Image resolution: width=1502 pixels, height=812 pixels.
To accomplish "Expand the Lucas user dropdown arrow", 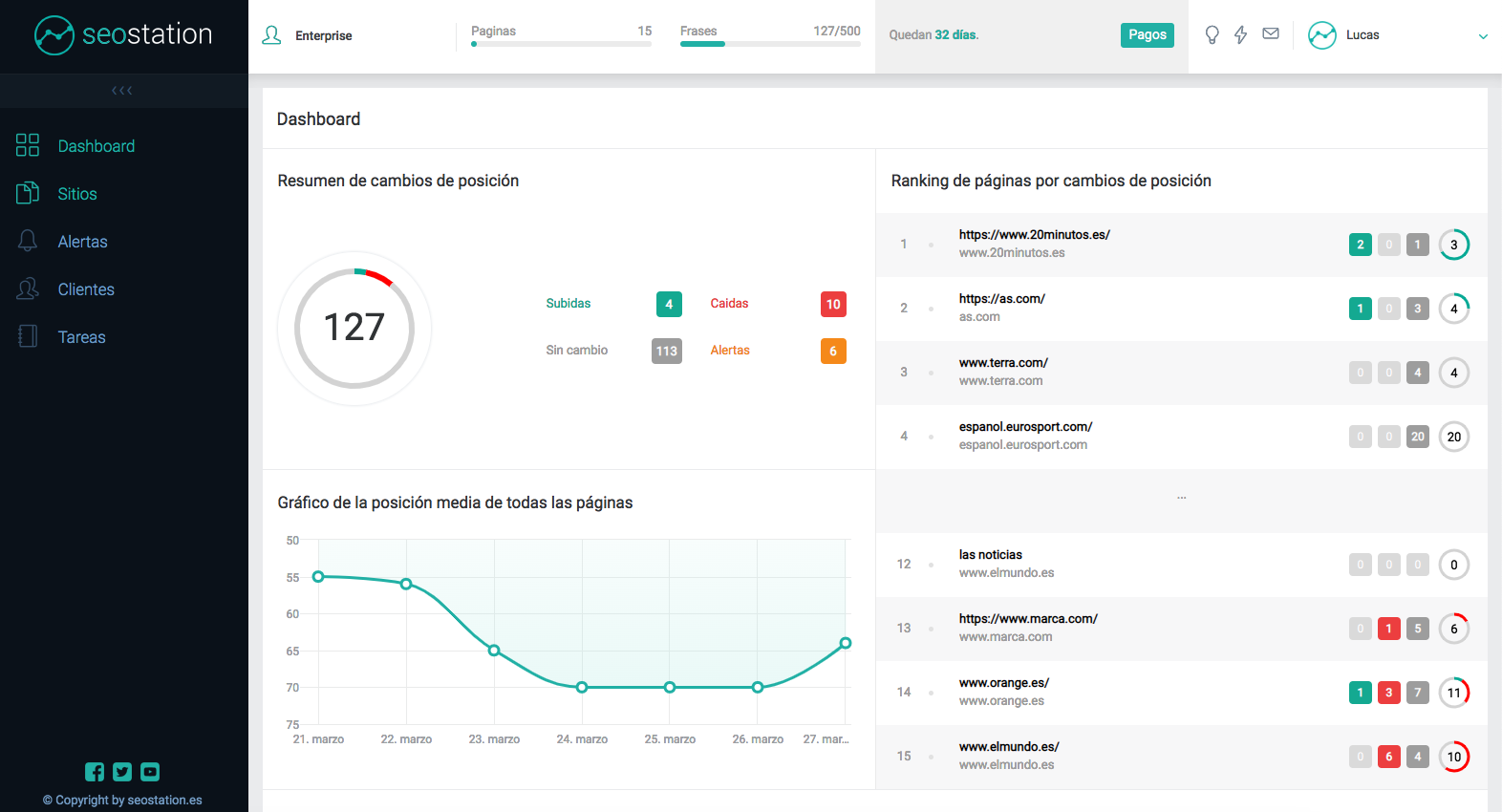I will (x=1483, y=36).
